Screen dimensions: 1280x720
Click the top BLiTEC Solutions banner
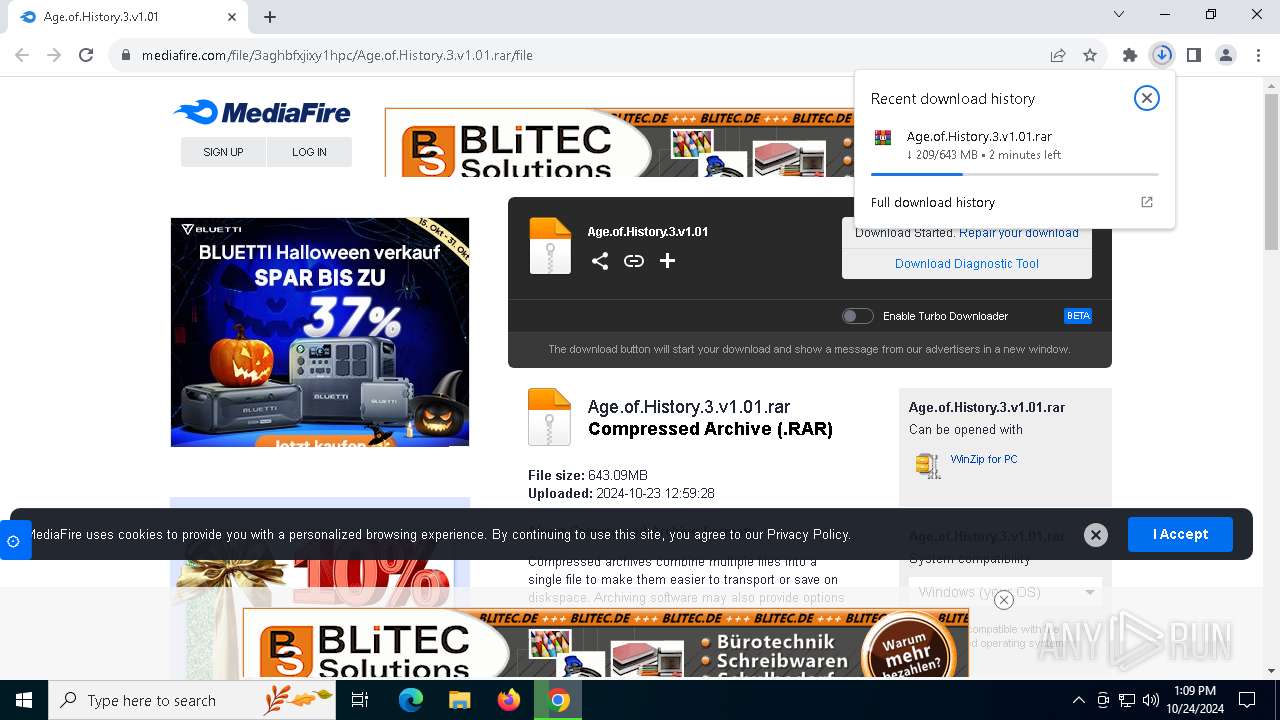coord(619,142)
